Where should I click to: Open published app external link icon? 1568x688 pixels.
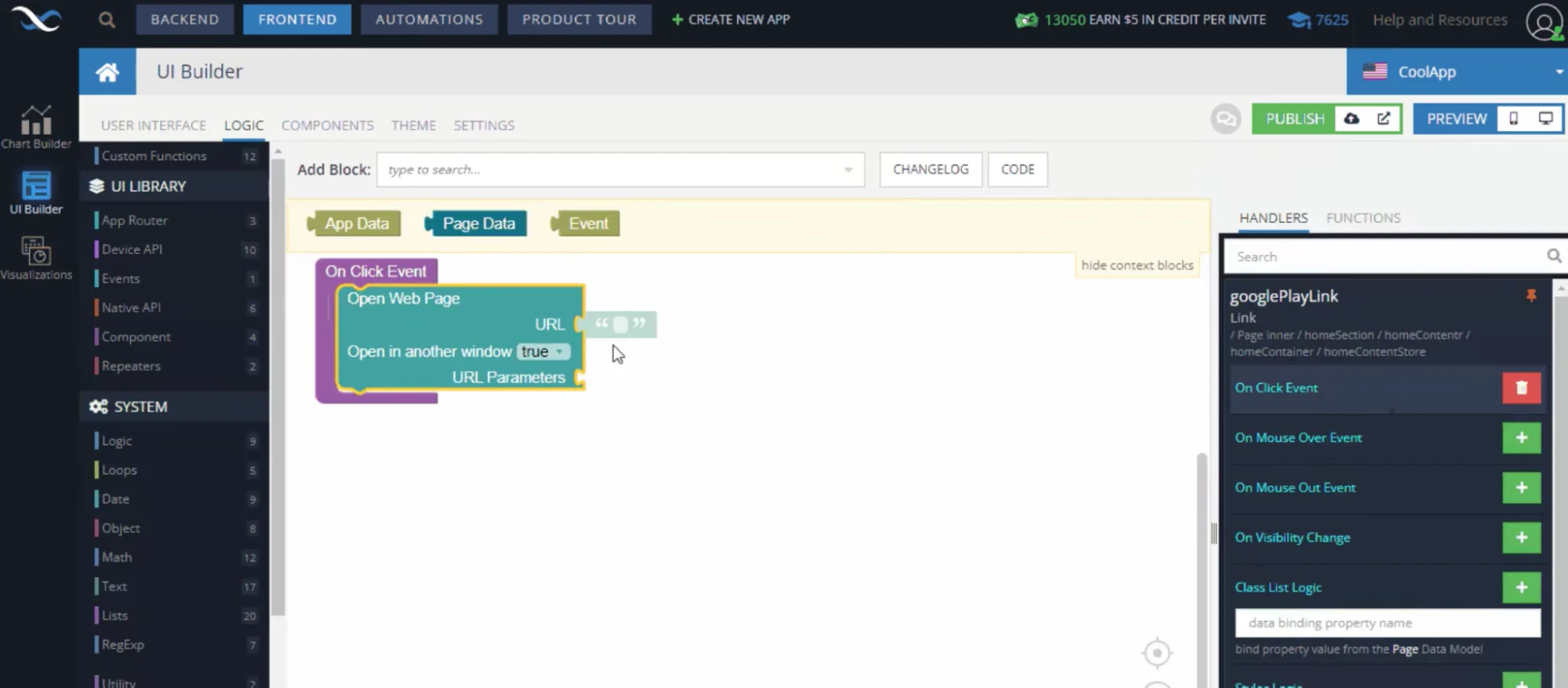(x=1384, y=119)
